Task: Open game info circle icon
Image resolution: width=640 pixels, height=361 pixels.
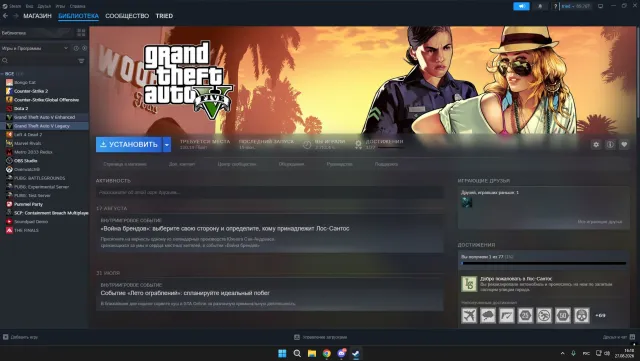Action: click(x=610, y=145)
